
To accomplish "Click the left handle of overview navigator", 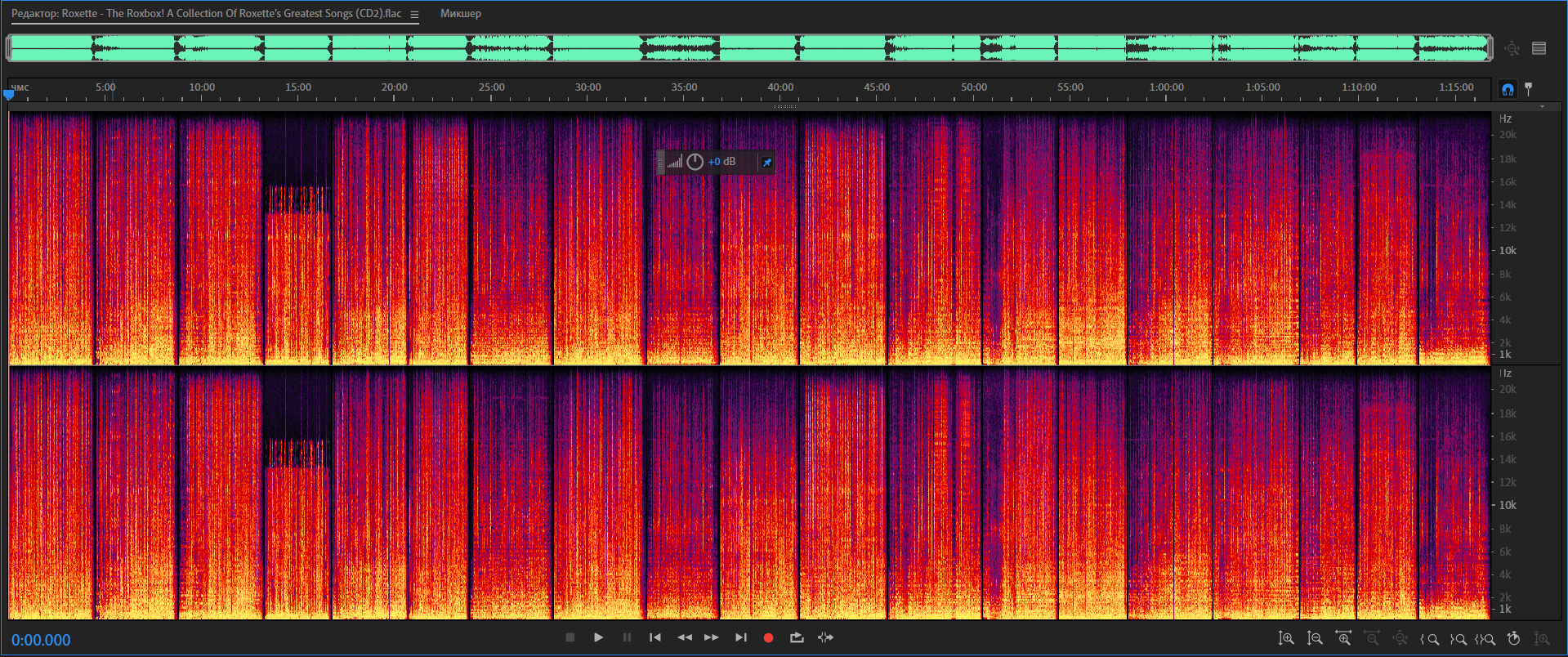I will 9,48.
